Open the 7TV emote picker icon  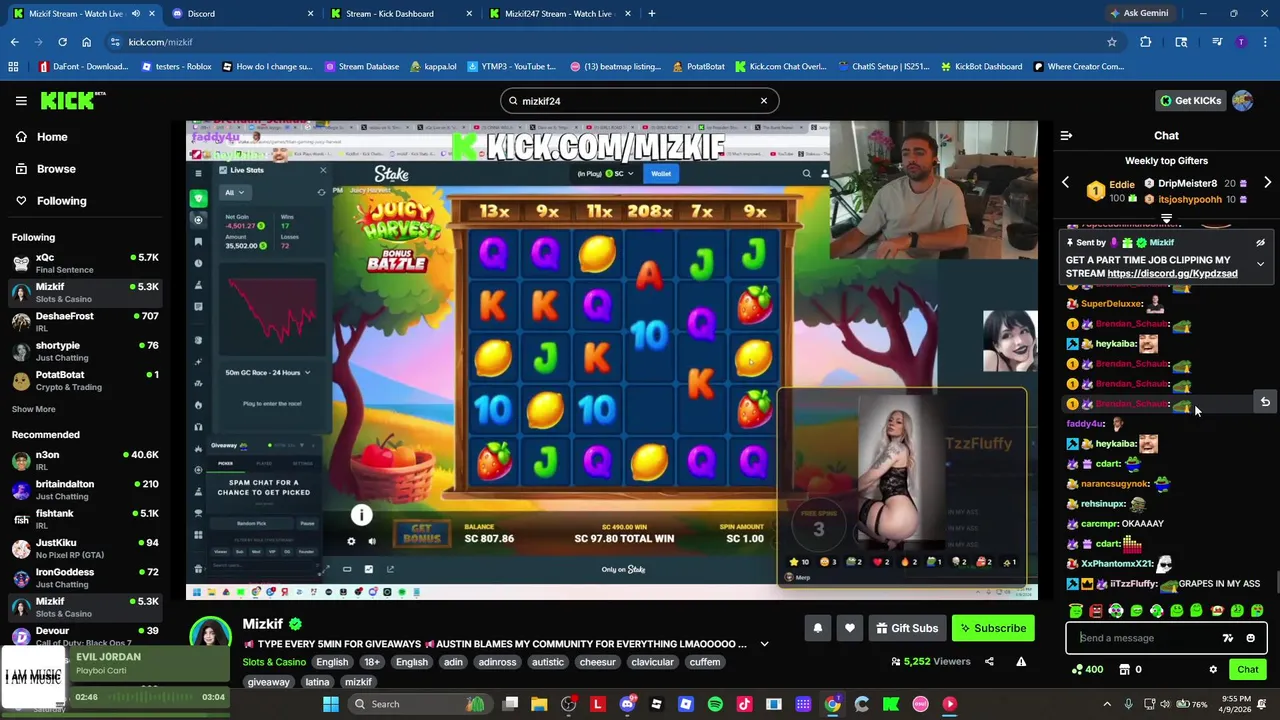(1228, 638)
